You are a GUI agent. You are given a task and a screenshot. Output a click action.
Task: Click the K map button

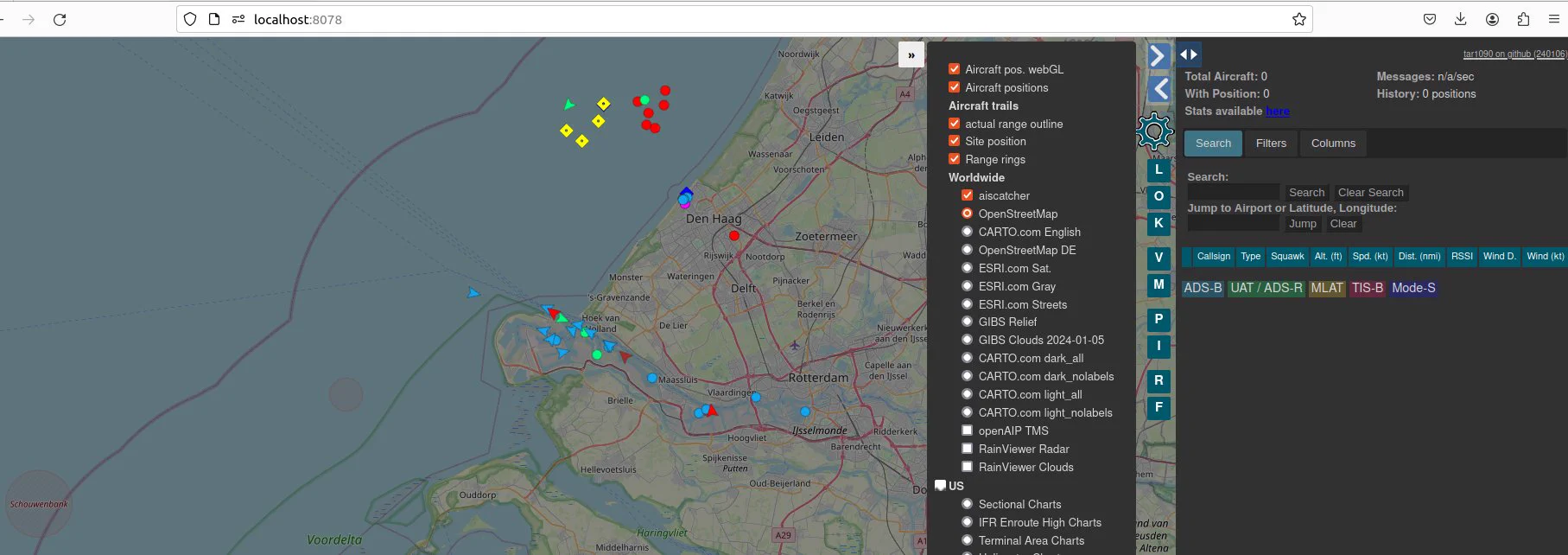[x=1159, y=224]
